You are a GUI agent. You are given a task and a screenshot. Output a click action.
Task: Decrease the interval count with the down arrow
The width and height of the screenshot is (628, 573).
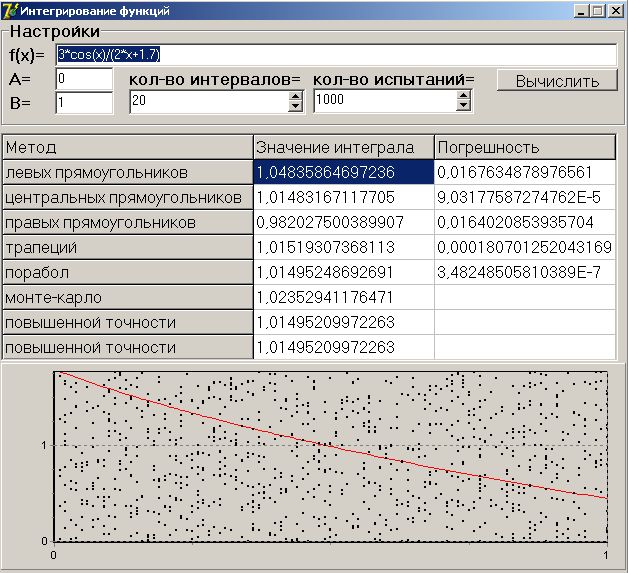[x=296, y=107]
